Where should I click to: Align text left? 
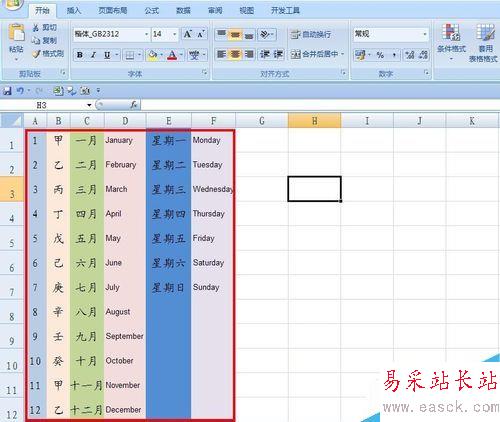(x=221, y=54)
